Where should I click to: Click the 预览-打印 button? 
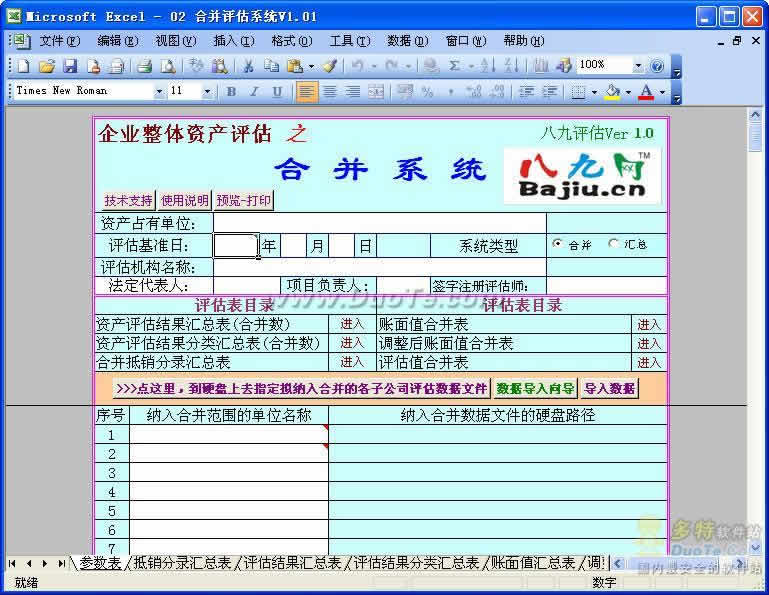[x=244, y=200]
